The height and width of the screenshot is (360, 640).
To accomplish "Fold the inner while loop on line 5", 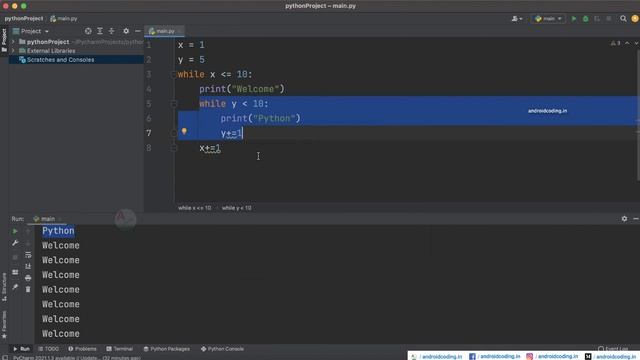I will pos(173,104).
